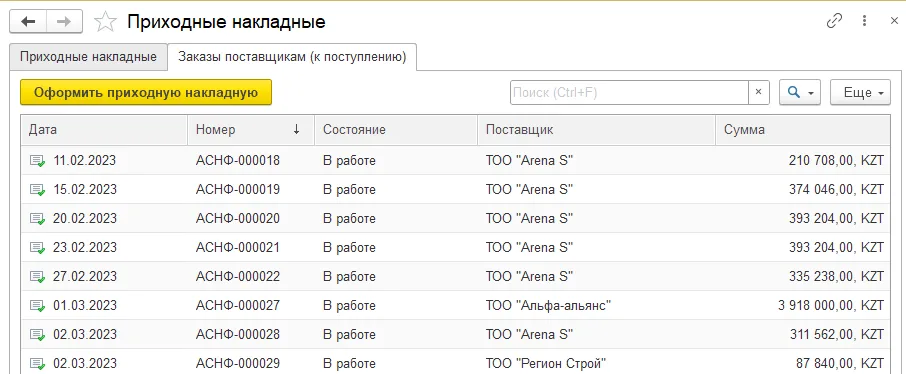Image resolution: width=906 pixels, height=374 pixels.
Task: Sort by the Состояние column header
Action: pos(396,129)
